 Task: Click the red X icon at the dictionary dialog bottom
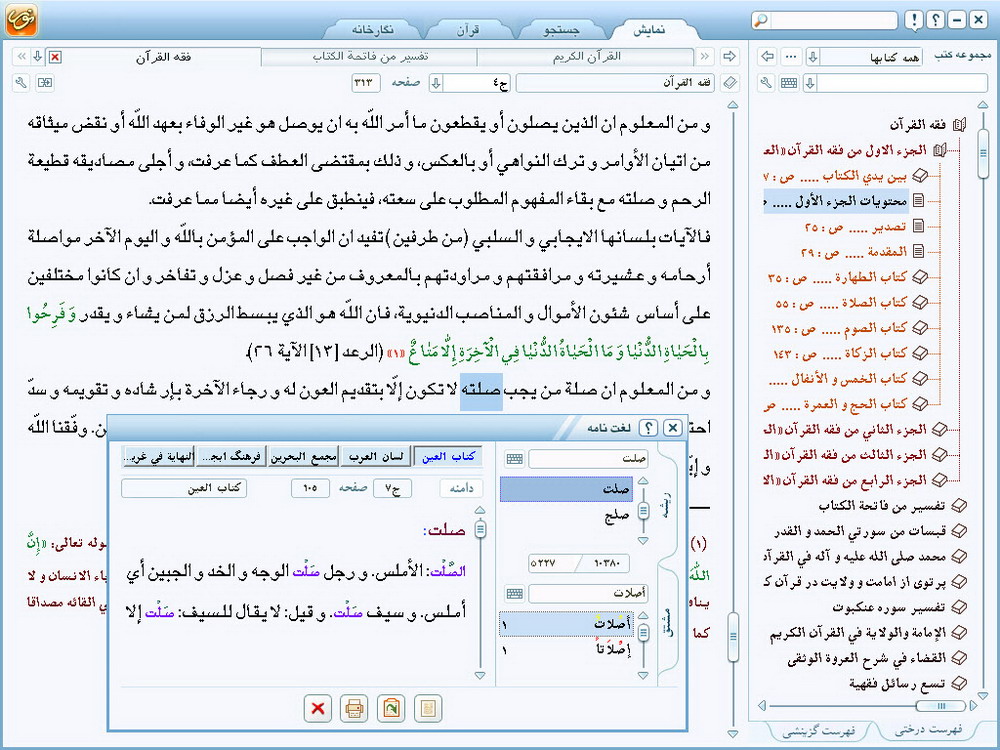tap(318, 709)
